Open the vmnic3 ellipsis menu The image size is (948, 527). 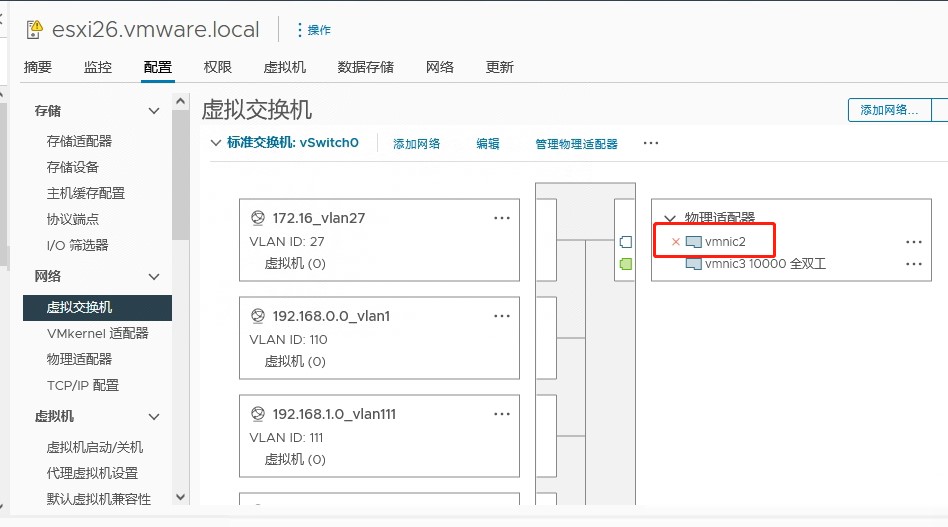point(914,264)
